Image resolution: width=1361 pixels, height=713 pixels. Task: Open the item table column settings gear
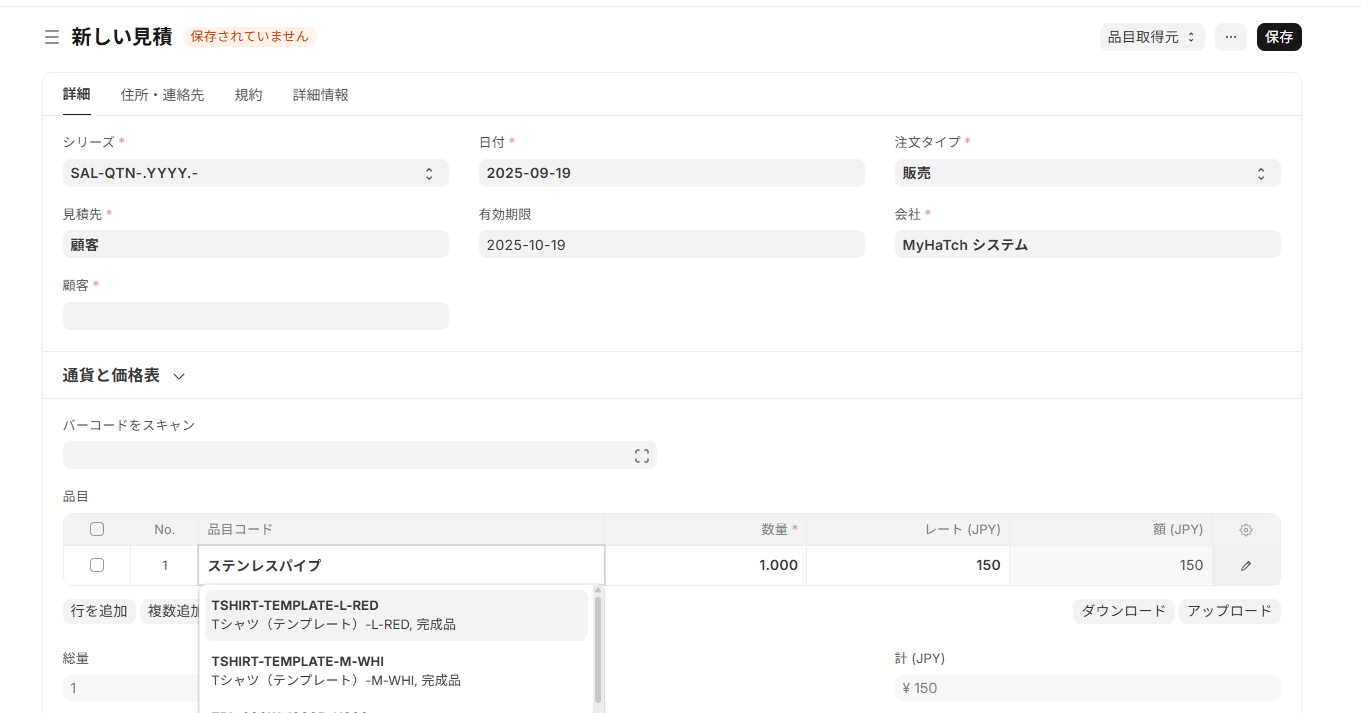pyautogui.click(x=1245, y=529)
